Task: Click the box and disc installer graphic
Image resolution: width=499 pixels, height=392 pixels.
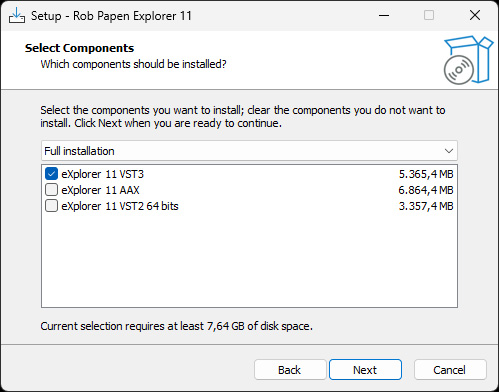Action: (x=468, y=60)
